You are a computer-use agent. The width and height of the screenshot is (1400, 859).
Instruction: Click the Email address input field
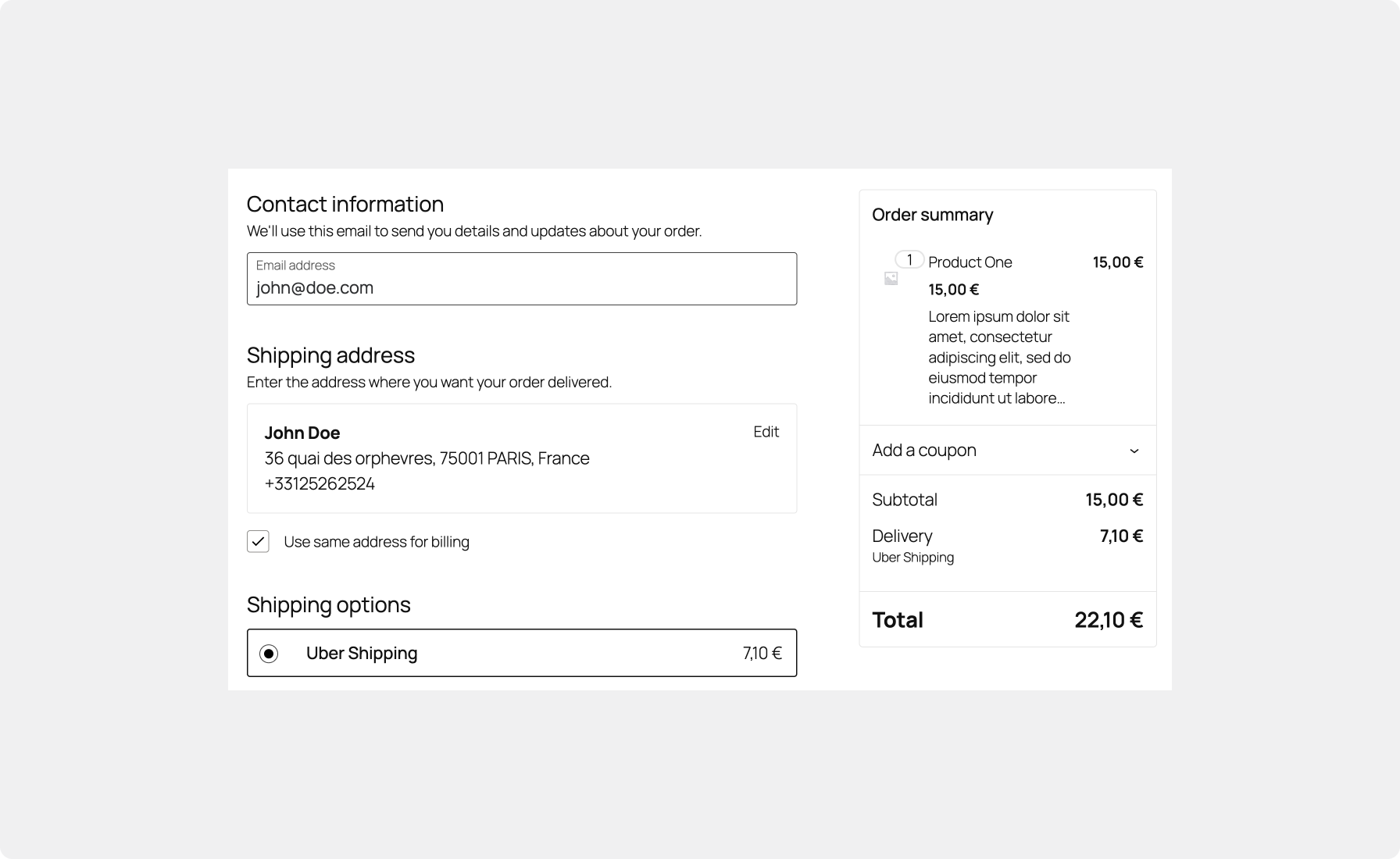point(521,287)
